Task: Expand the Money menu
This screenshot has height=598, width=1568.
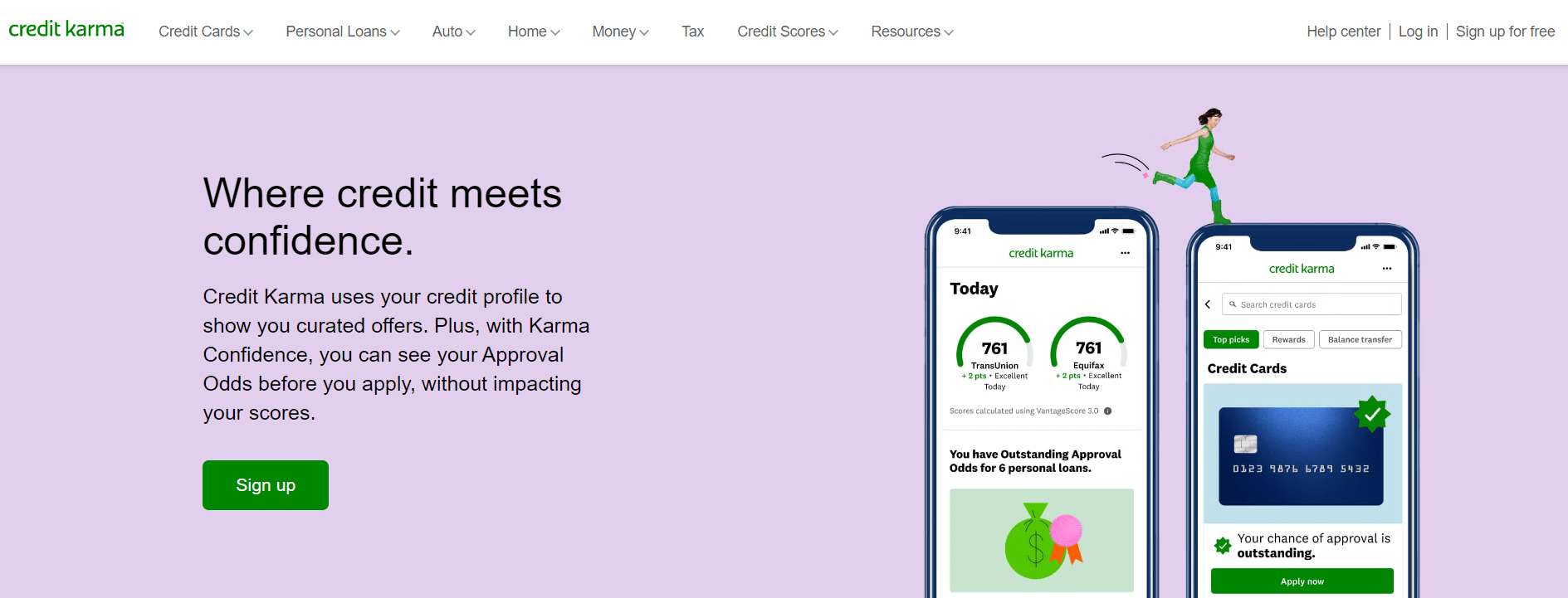Action: click(620, 32)
